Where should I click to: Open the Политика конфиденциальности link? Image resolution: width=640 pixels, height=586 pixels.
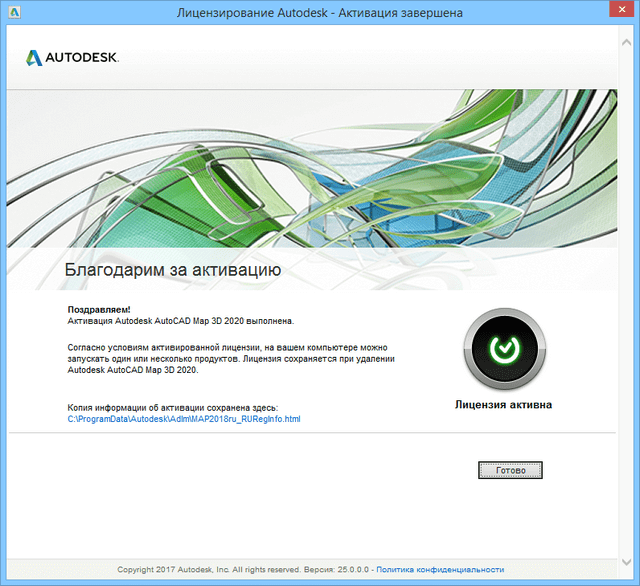(439, 569)
